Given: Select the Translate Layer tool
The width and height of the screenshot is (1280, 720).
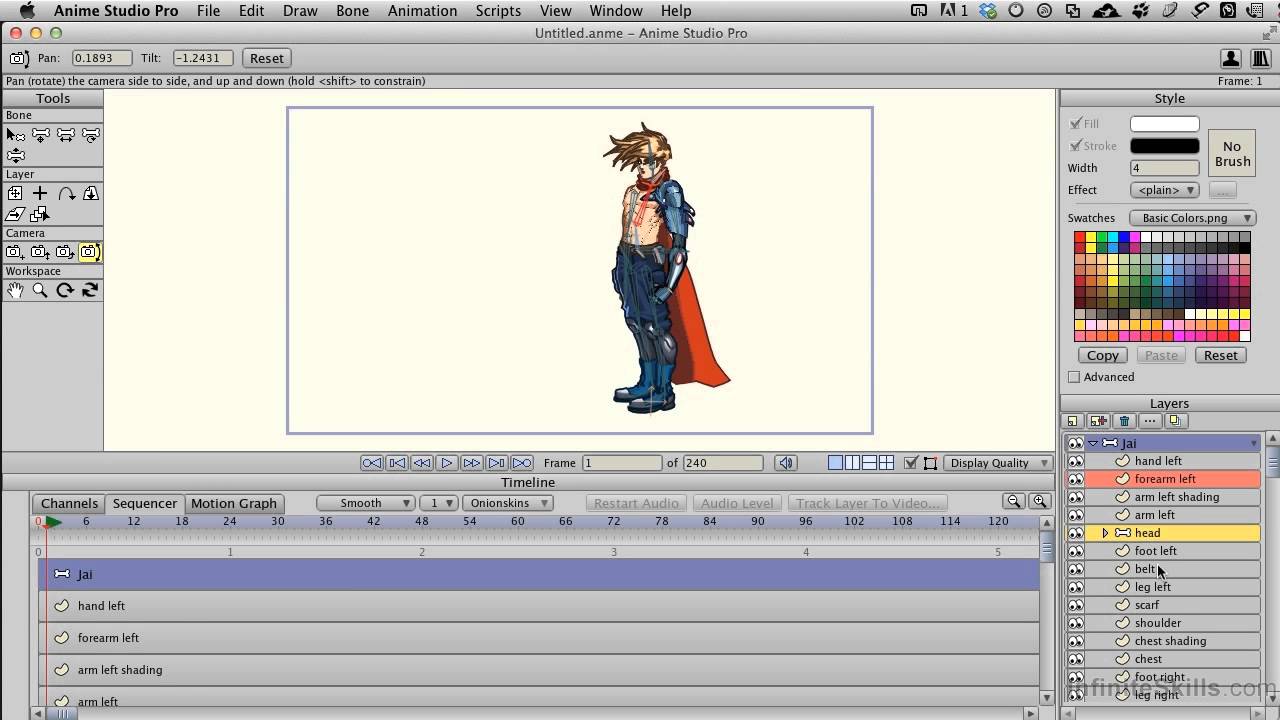Looking at the screenshot, I should click(x=15, y=193).
